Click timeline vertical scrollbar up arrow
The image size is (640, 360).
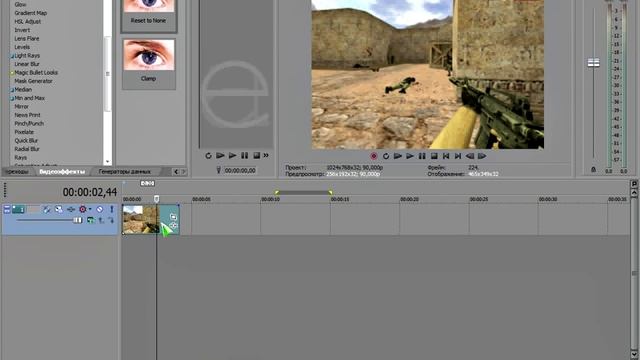point(634,192)
